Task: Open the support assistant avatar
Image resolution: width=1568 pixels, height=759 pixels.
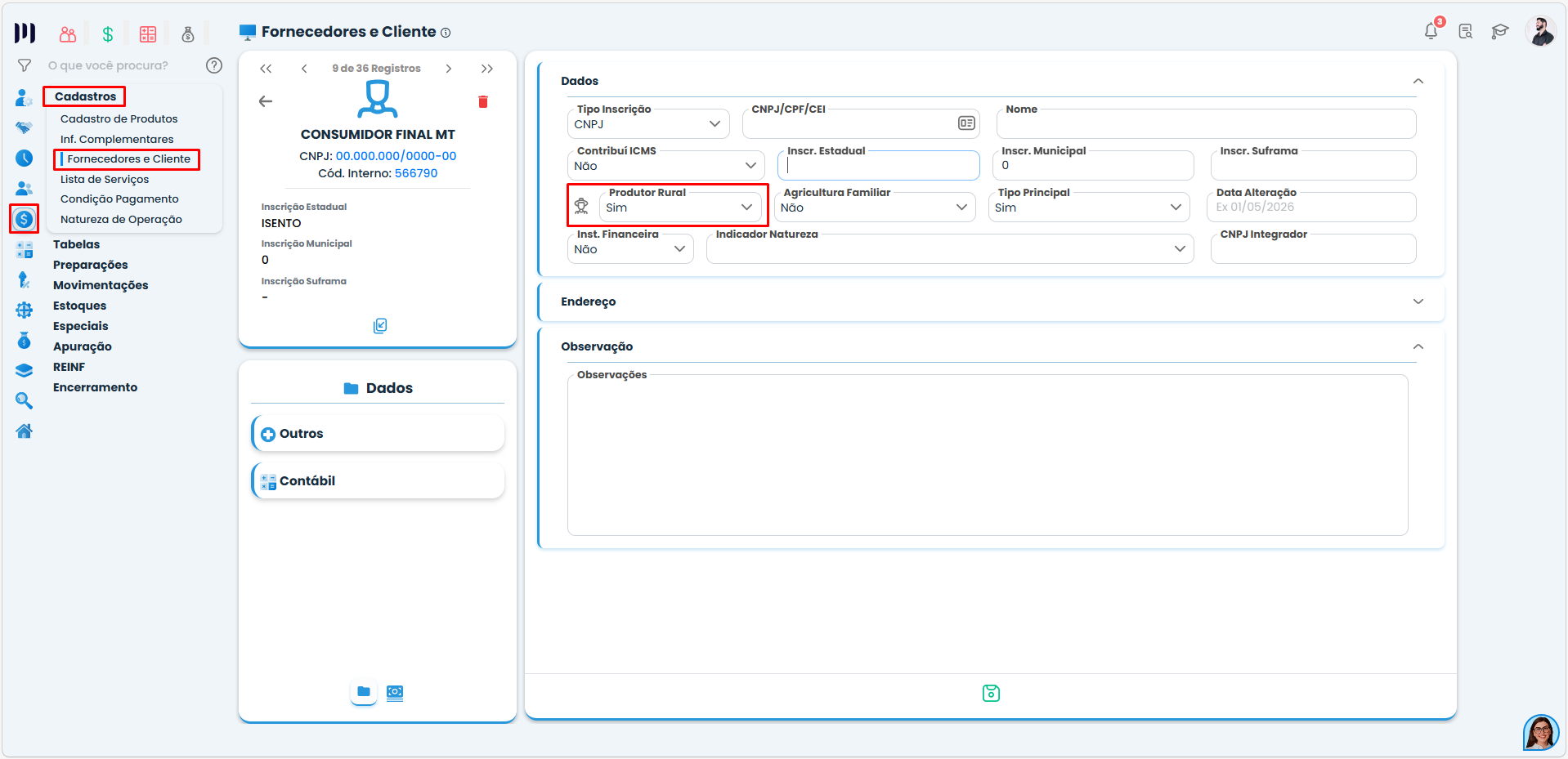Action: (x=1541, y=732)
